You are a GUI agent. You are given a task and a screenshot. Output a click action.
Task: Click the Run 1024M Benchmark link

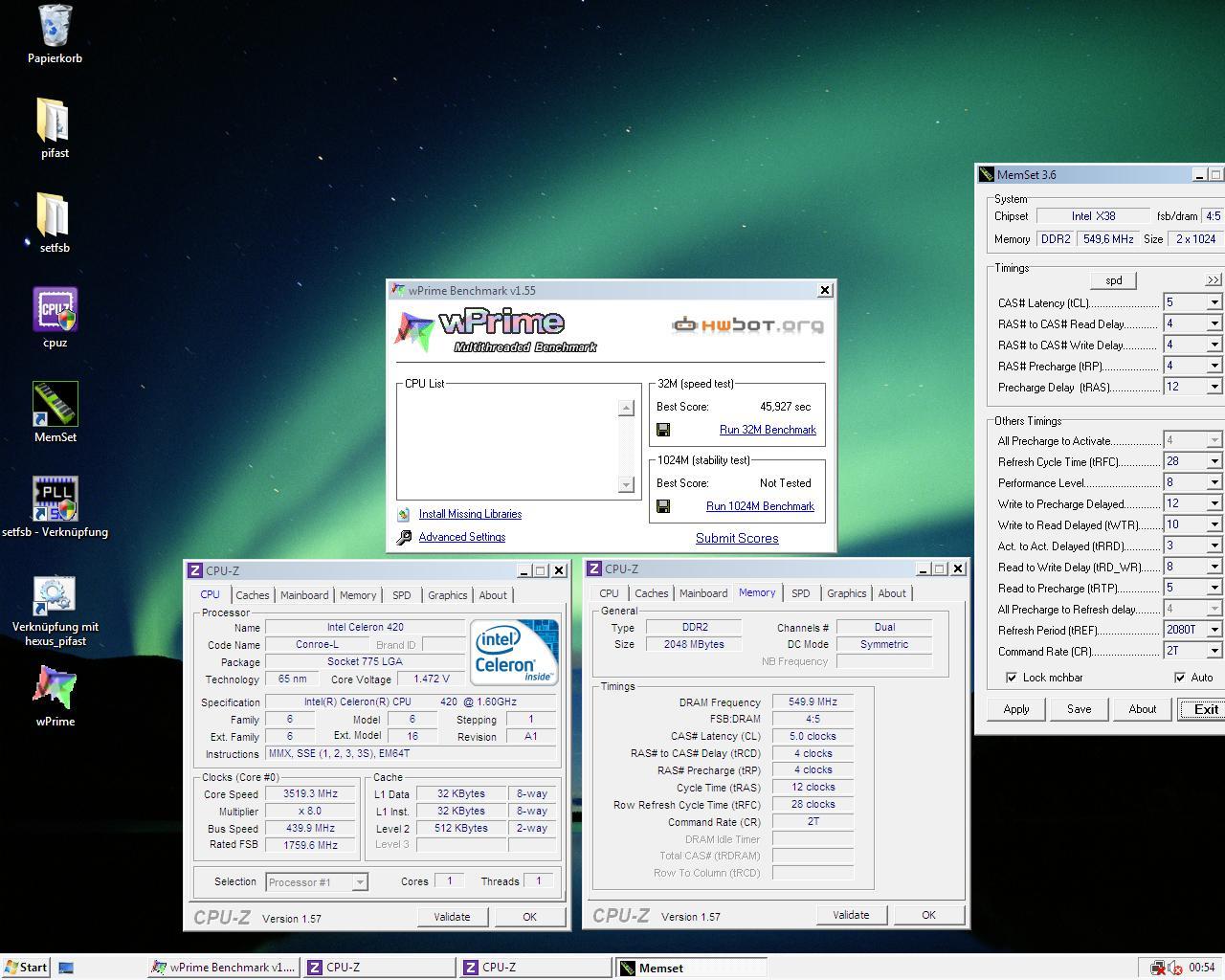tap(760, 506)
